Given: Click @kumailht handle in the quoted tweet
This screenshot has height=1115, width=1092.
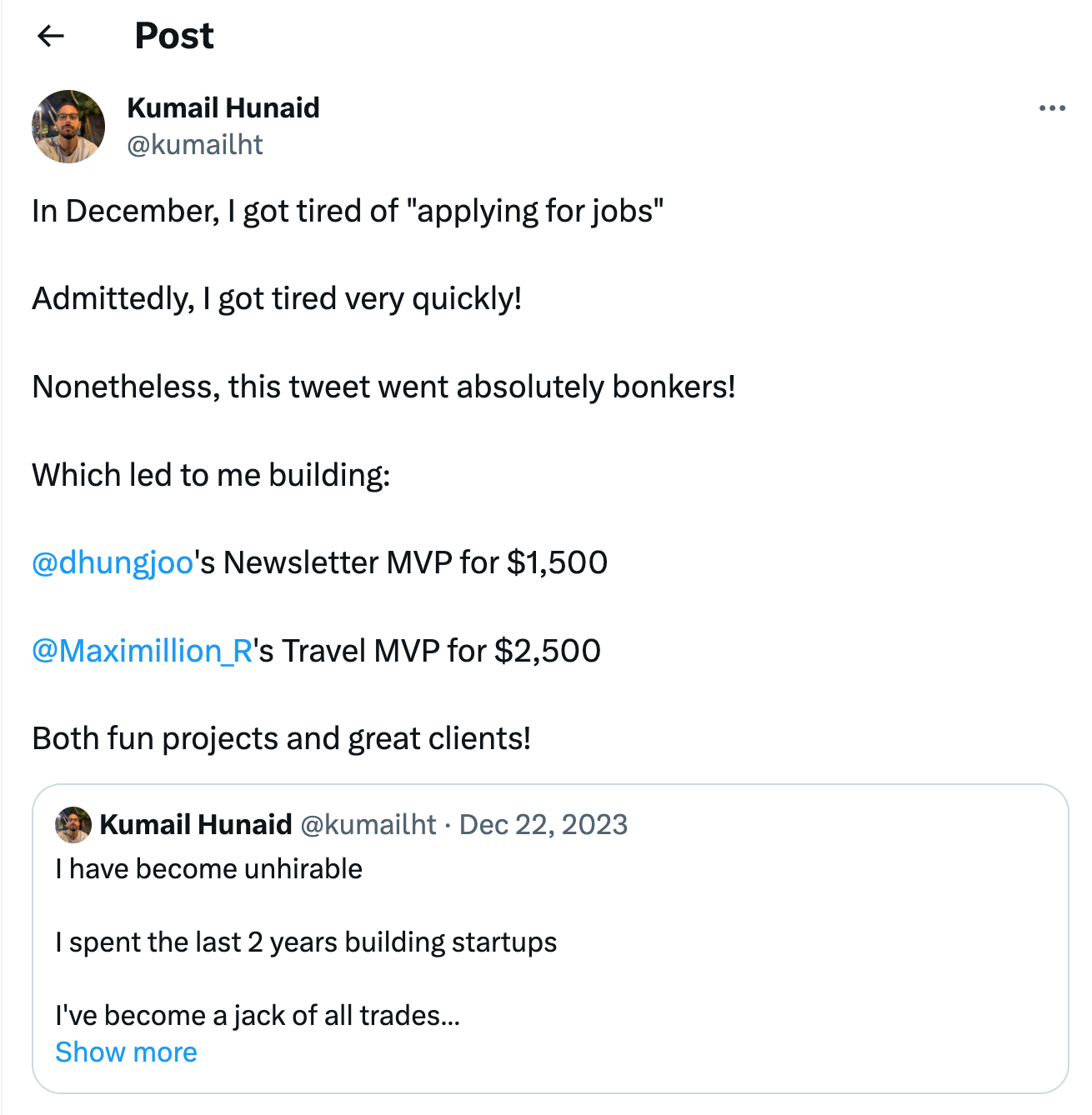Looking at the screenshot, I should pyautogui.click(x=368, y=825).
